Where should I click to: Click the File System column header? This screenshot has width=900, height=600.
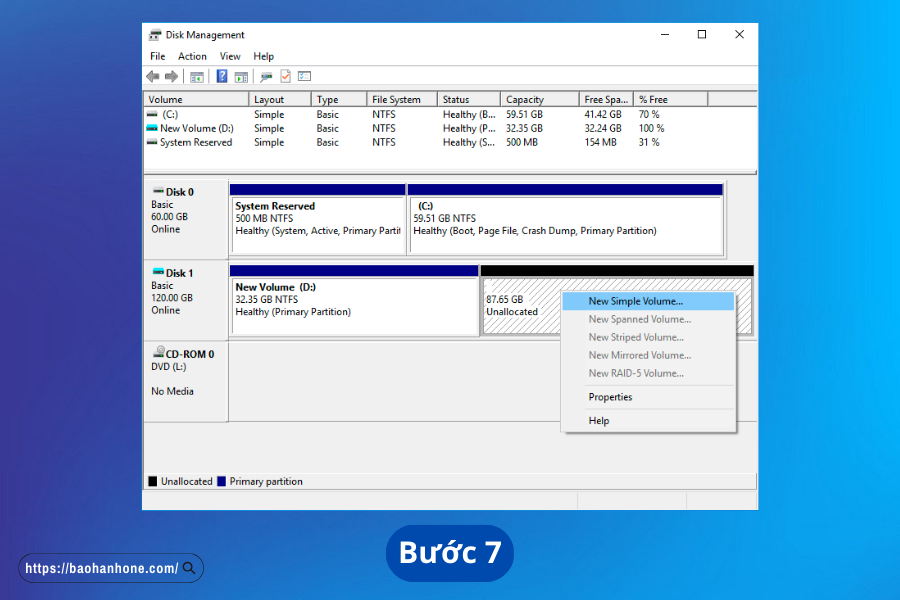click(x=396, y=99)
